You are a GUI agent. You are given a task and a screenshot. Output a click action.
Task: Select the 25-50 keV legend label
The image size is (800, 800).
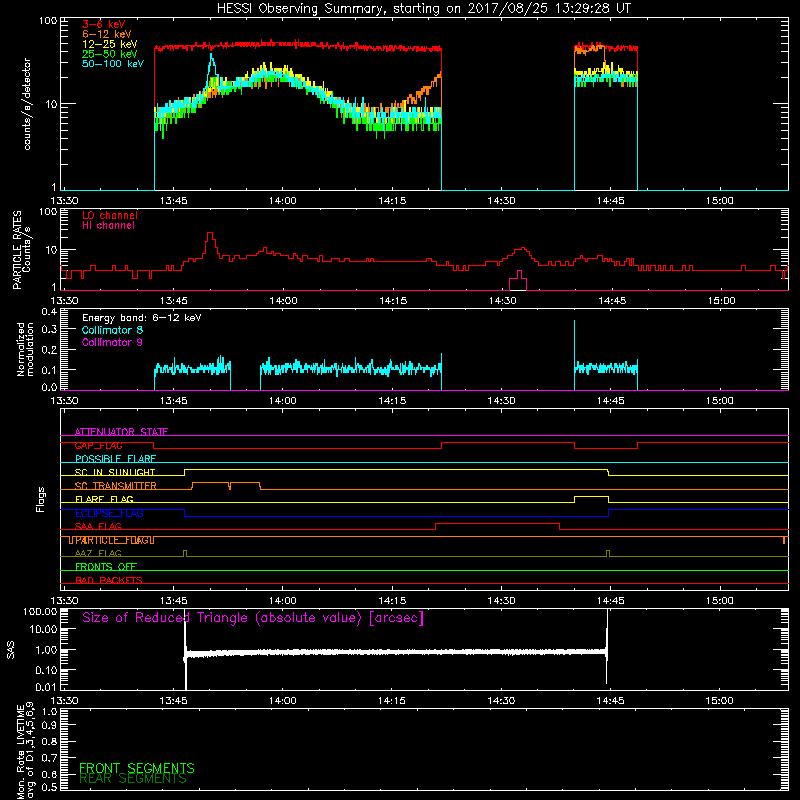(109, 54)
